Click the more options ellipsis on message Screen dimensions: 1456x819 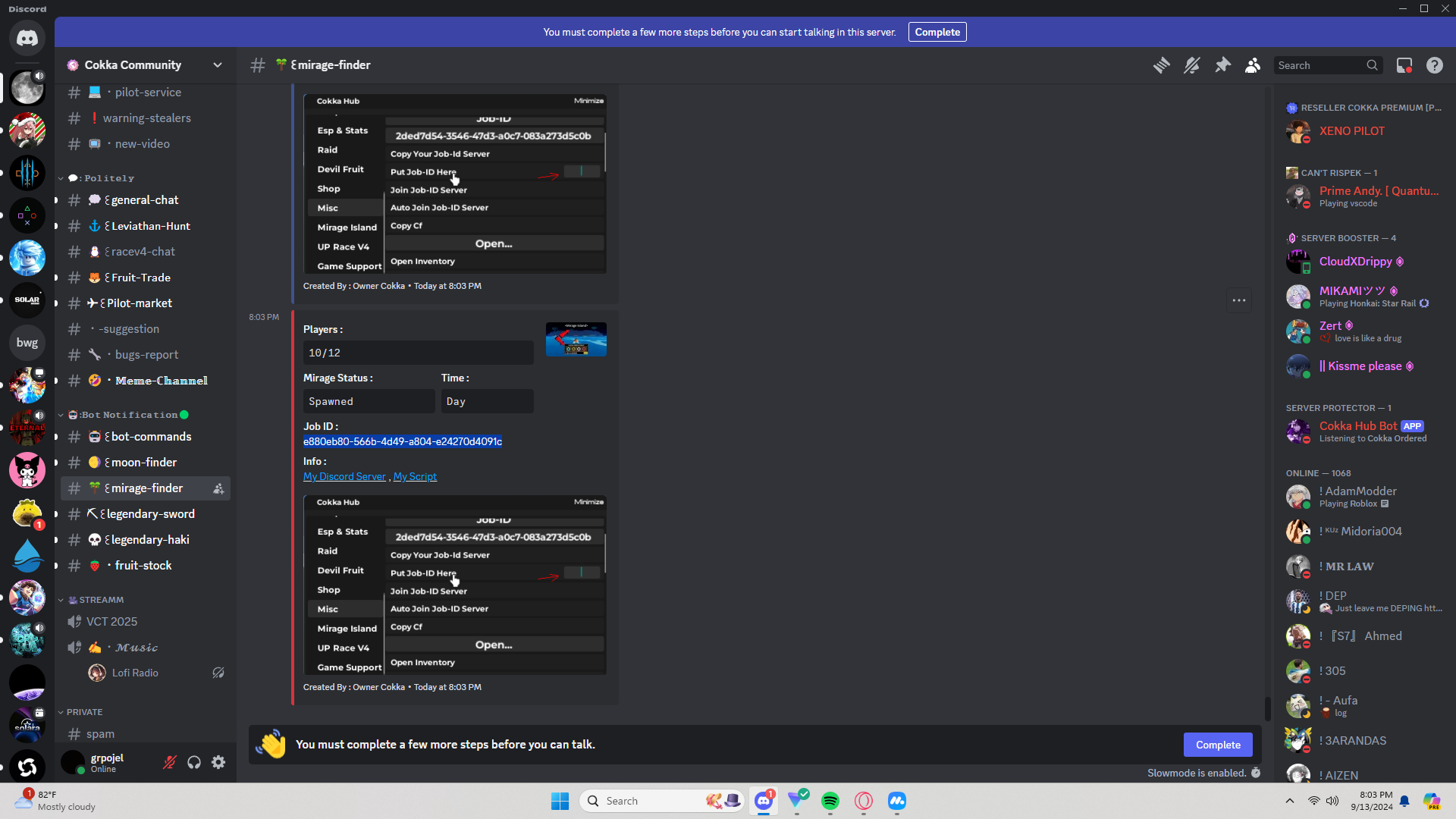[x=1239, y=300]
